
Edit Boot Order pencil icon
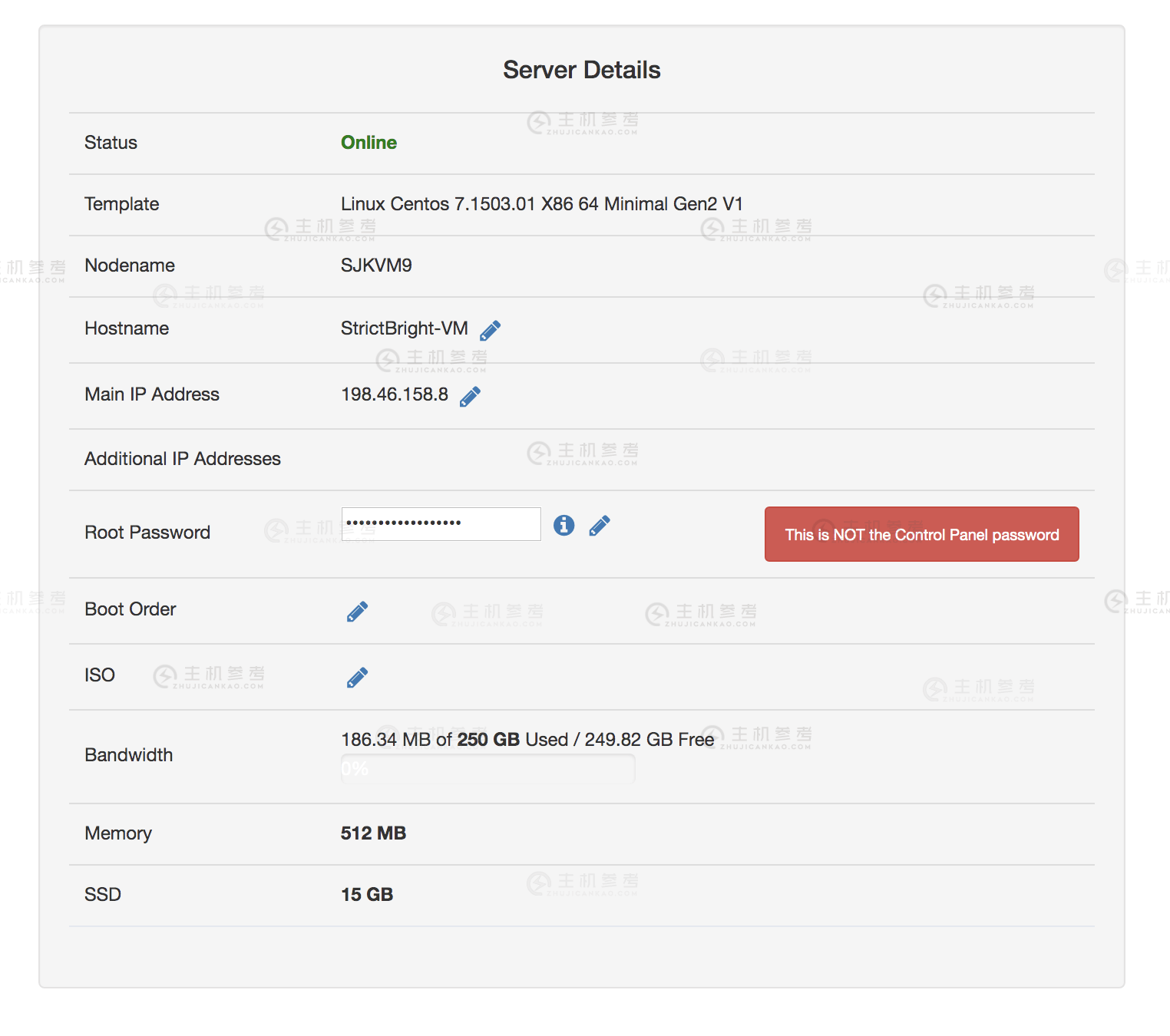pos(357,611)
